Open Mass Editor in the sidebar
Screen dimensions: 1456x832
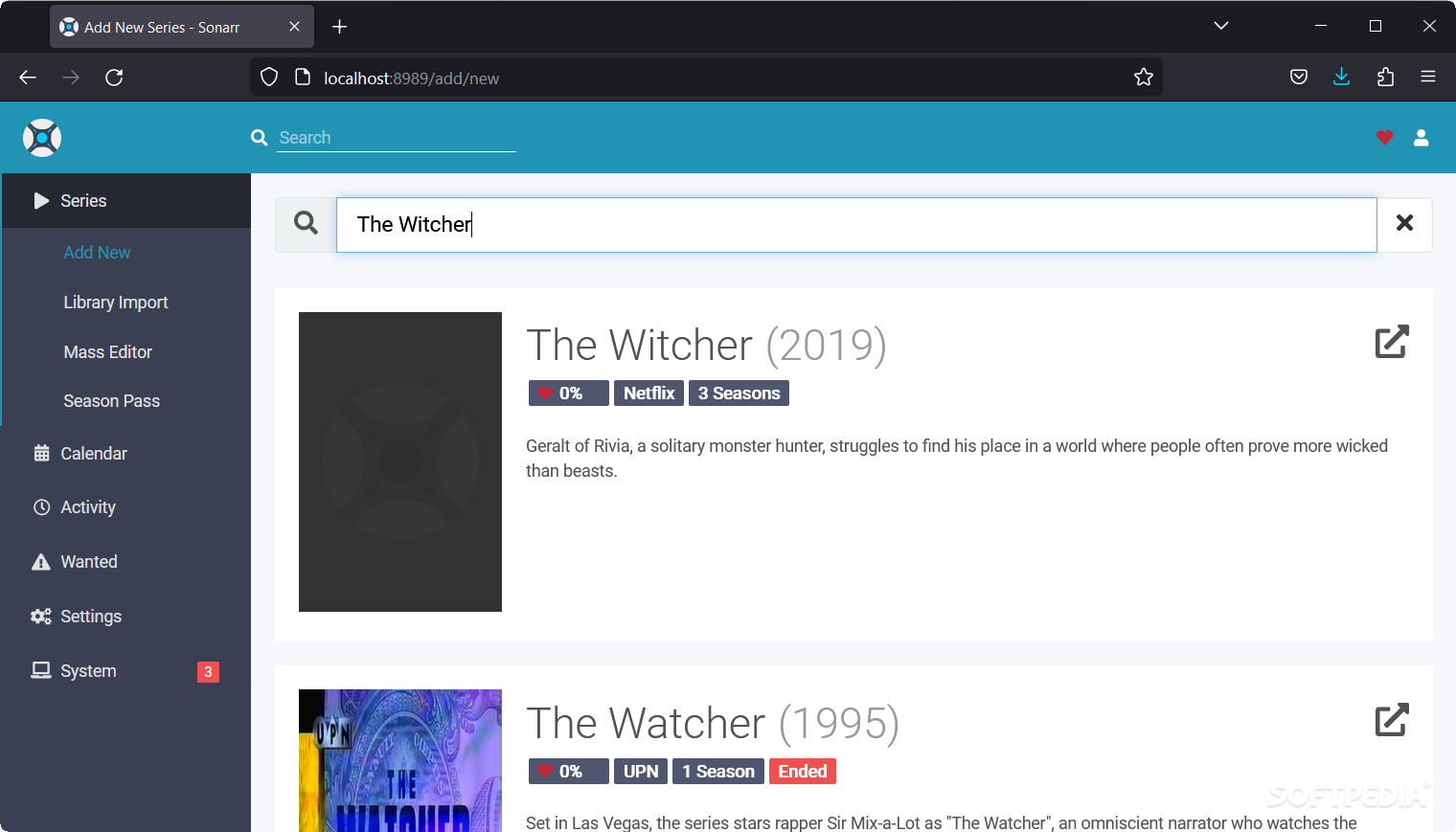108,352
